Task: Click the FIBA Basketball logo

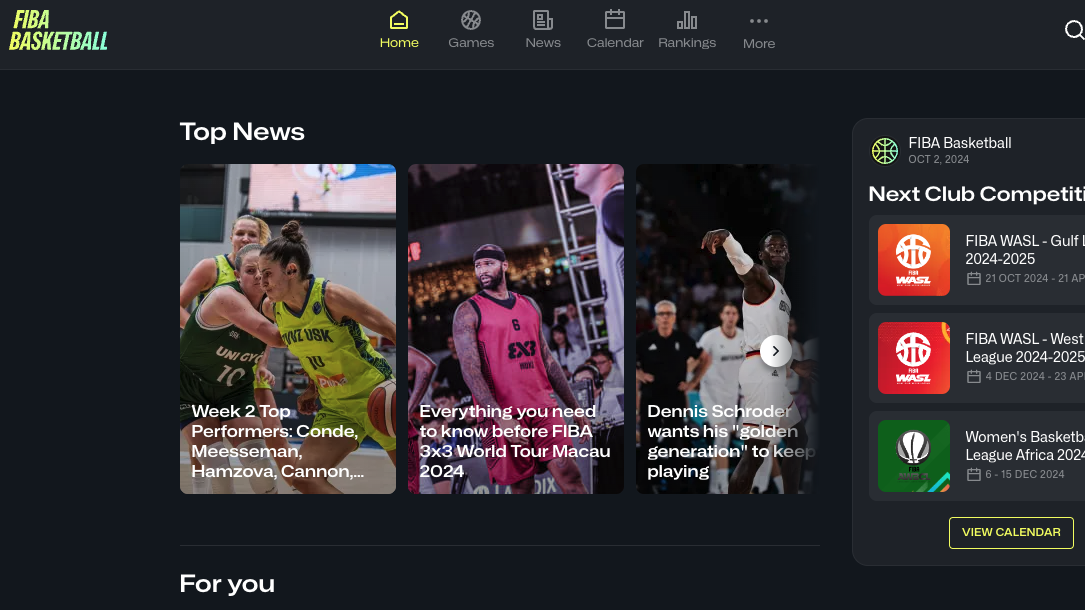Action: pyautogui.click(x=58, y=30)
